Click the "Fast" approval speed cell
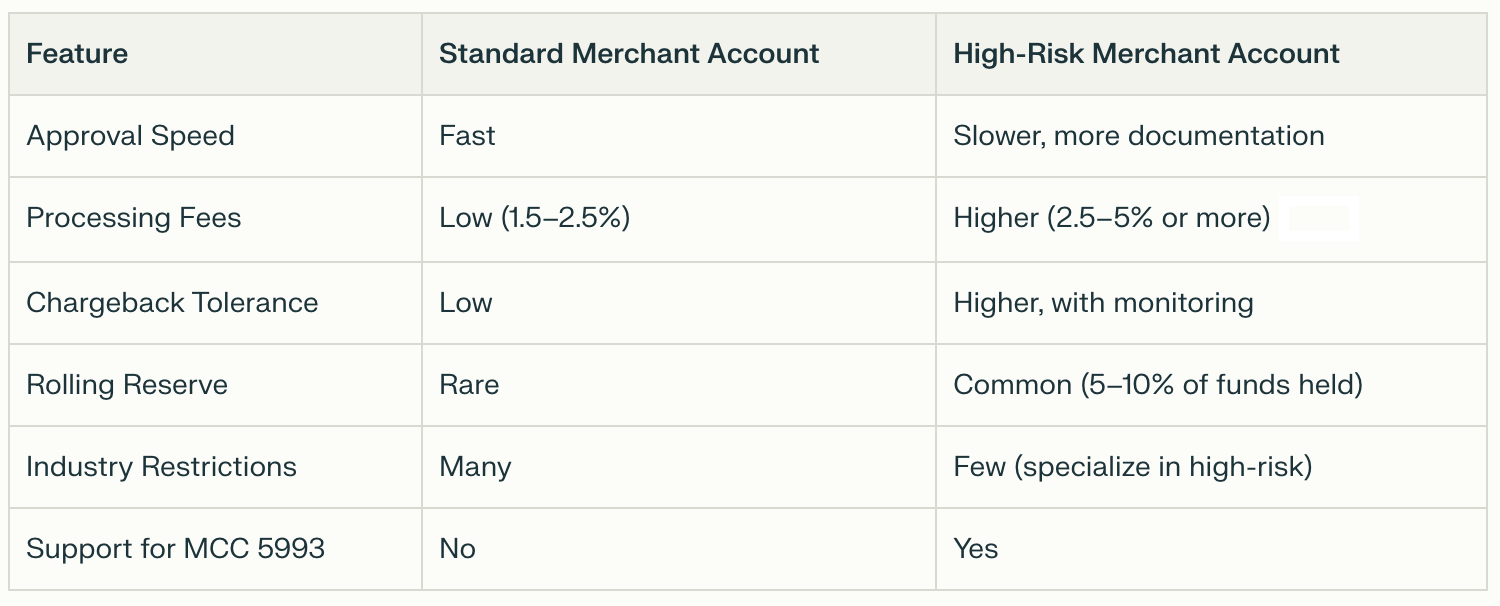 coord(467,136)
